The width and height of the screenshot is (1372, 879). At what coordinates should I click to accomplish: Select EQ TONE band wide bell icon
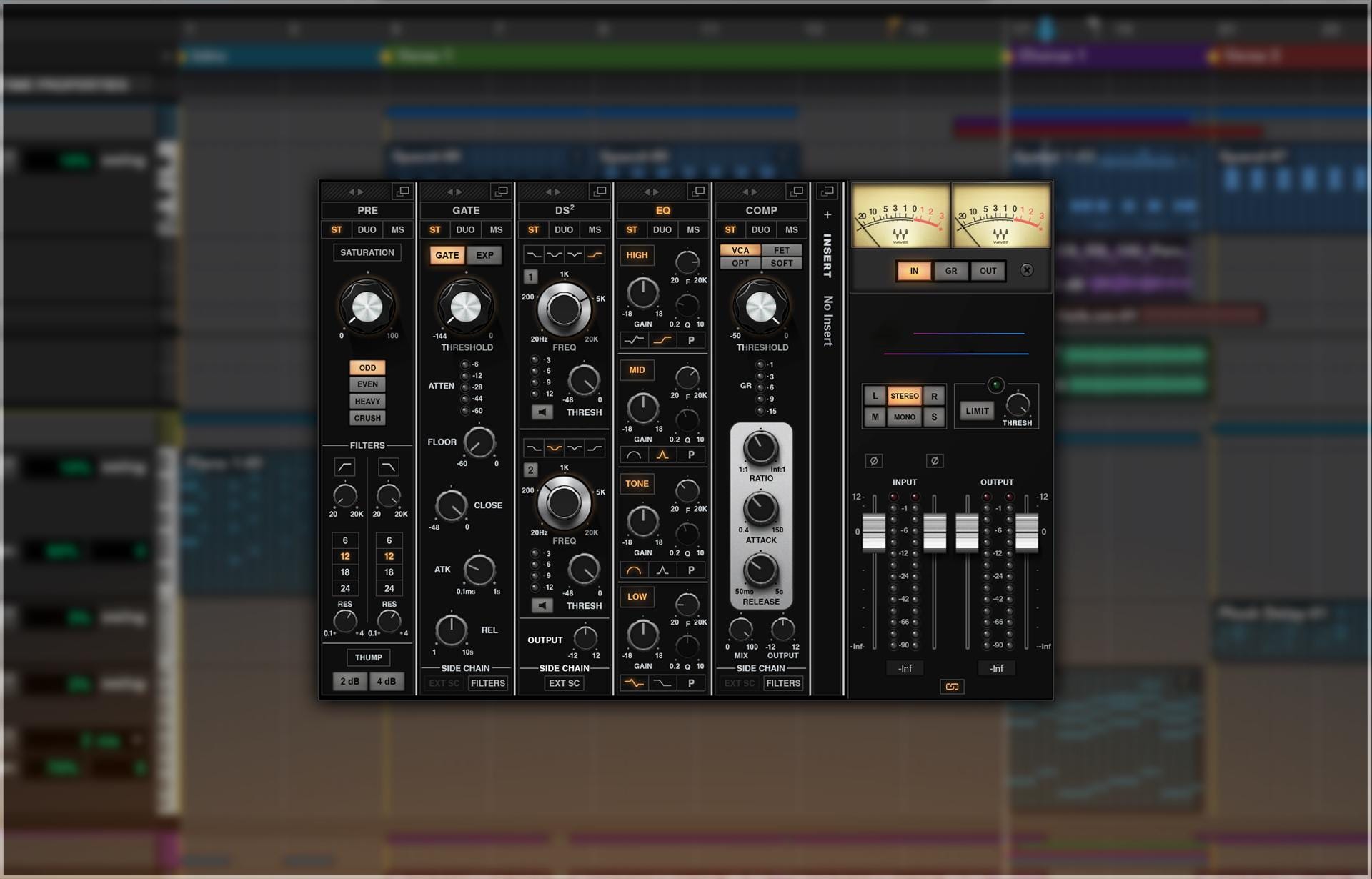point(634,570)
